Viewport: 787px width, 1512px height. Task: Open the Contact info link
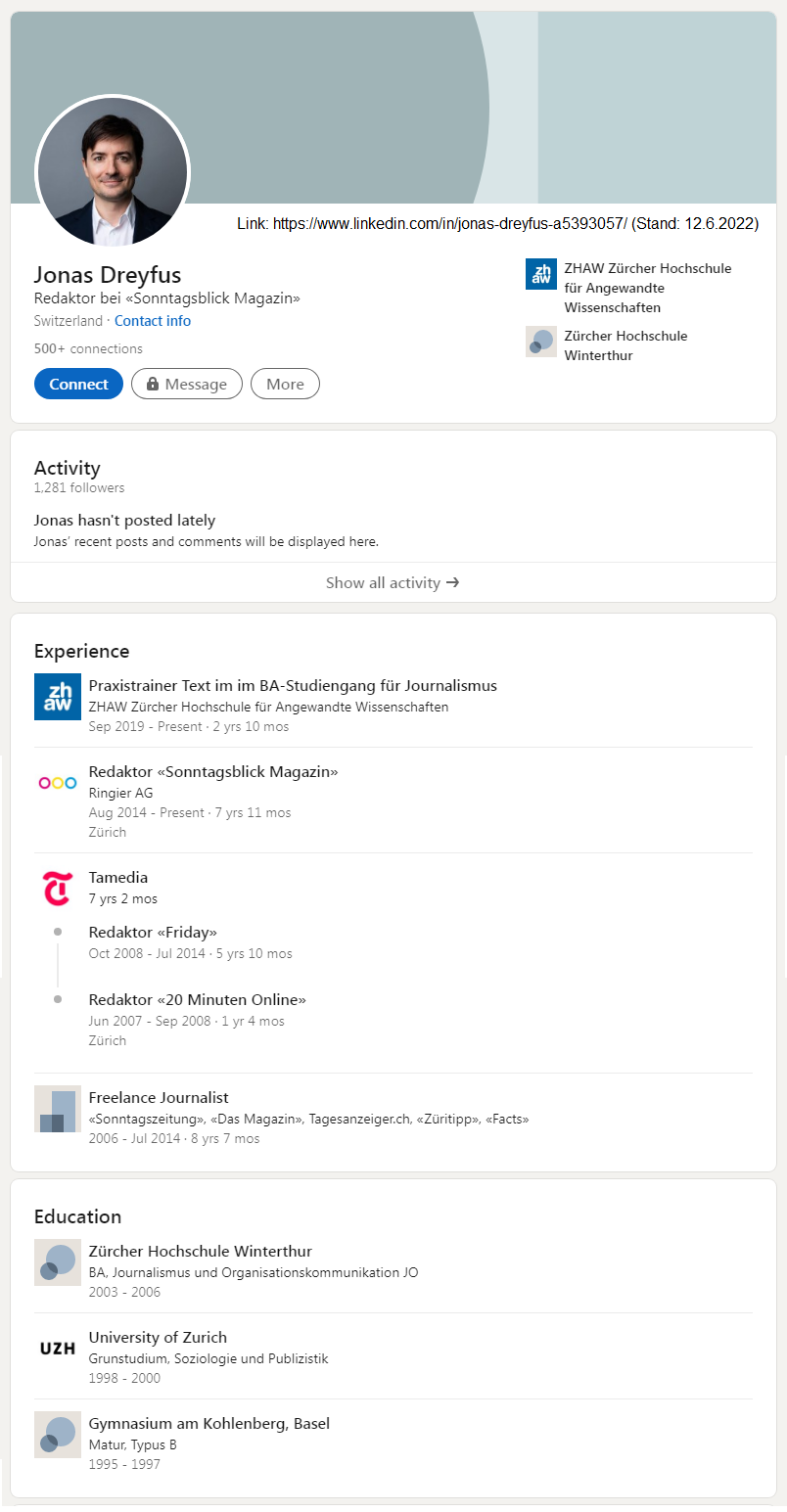point(153,321)
